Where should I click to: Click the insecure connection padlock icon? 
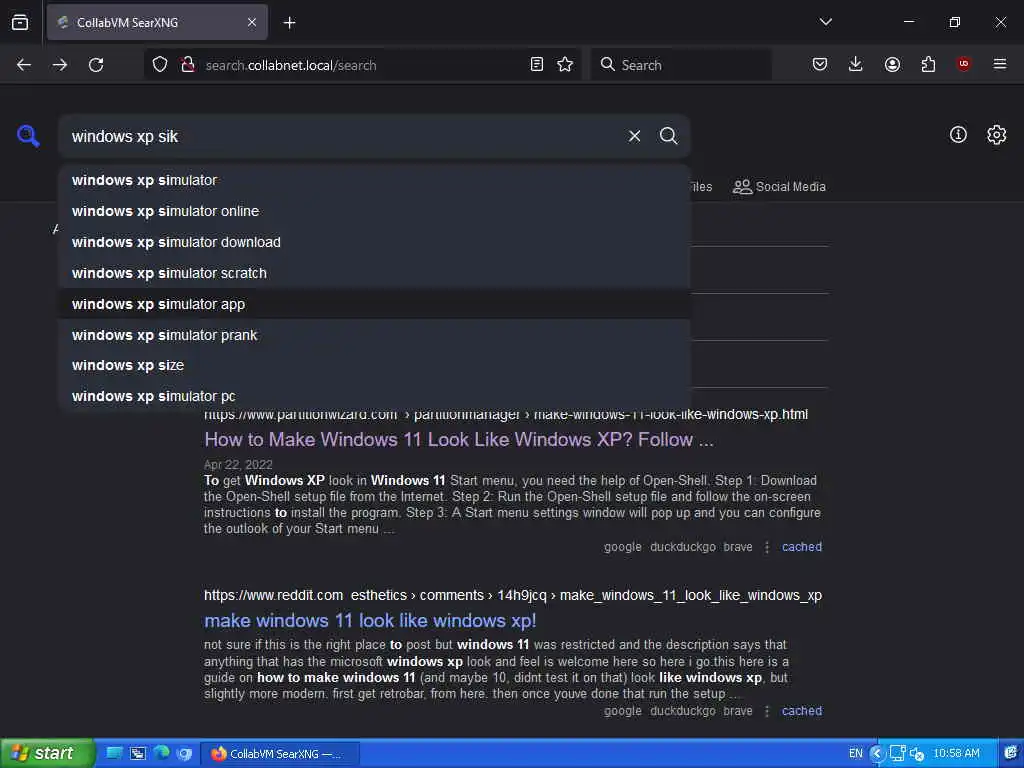[x=188, y=64]
